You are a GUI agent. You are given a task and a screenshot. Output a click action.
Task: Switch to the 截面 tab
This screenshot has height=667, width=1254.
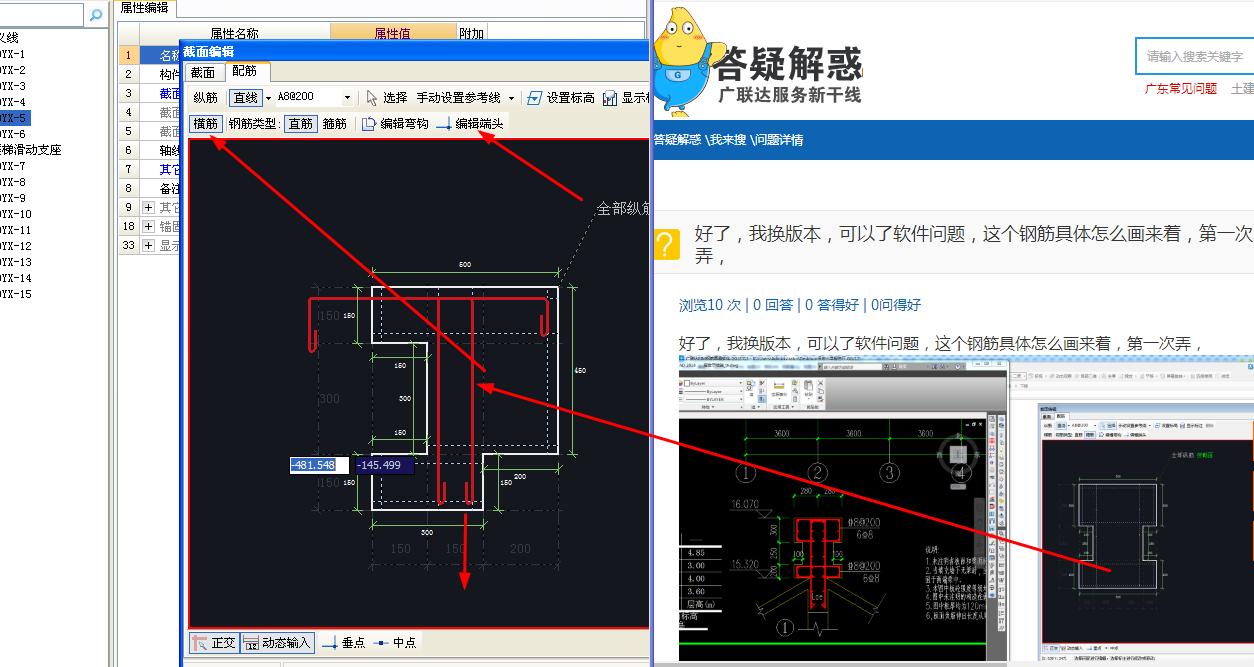point(203,72)
